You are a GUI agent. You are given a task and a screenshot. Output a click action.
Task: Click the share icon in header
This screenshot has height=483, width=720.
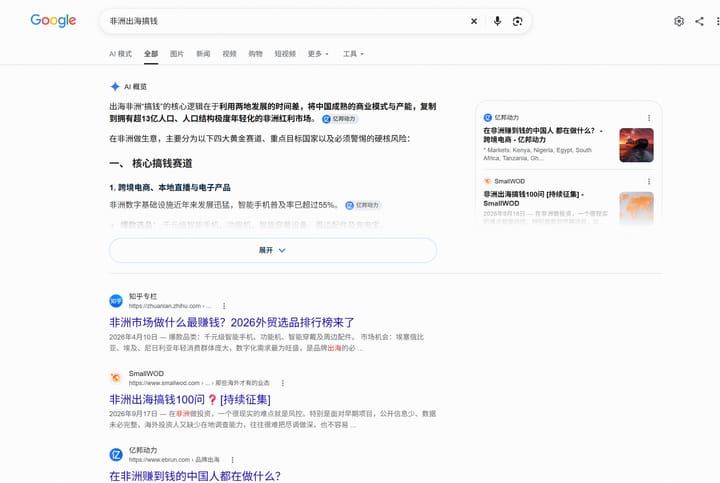tap(699, 21)
